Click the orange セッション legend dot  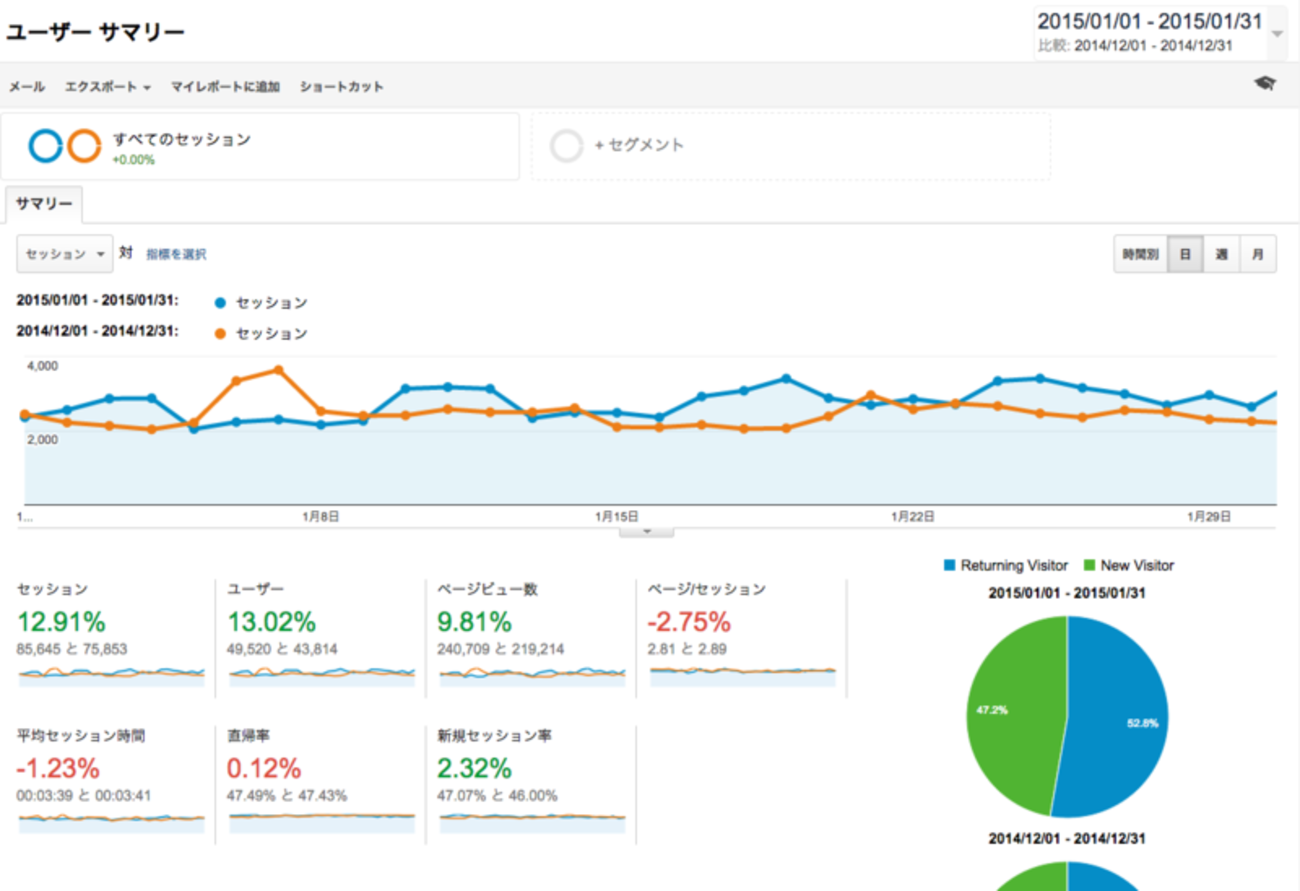[220, 333]
